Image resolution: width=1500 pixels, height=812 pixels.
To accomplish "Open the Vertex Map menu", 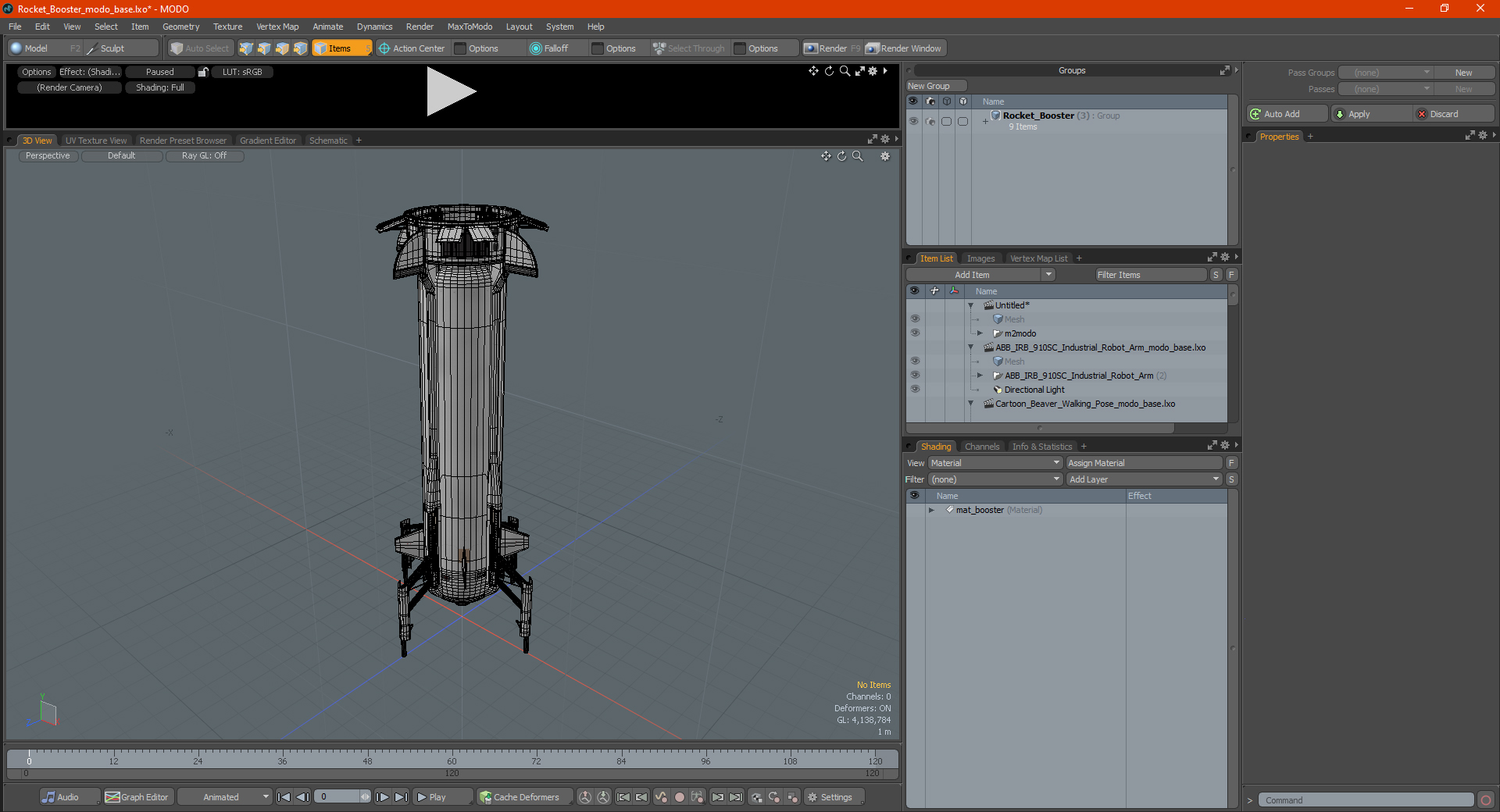I will point(277,27).
